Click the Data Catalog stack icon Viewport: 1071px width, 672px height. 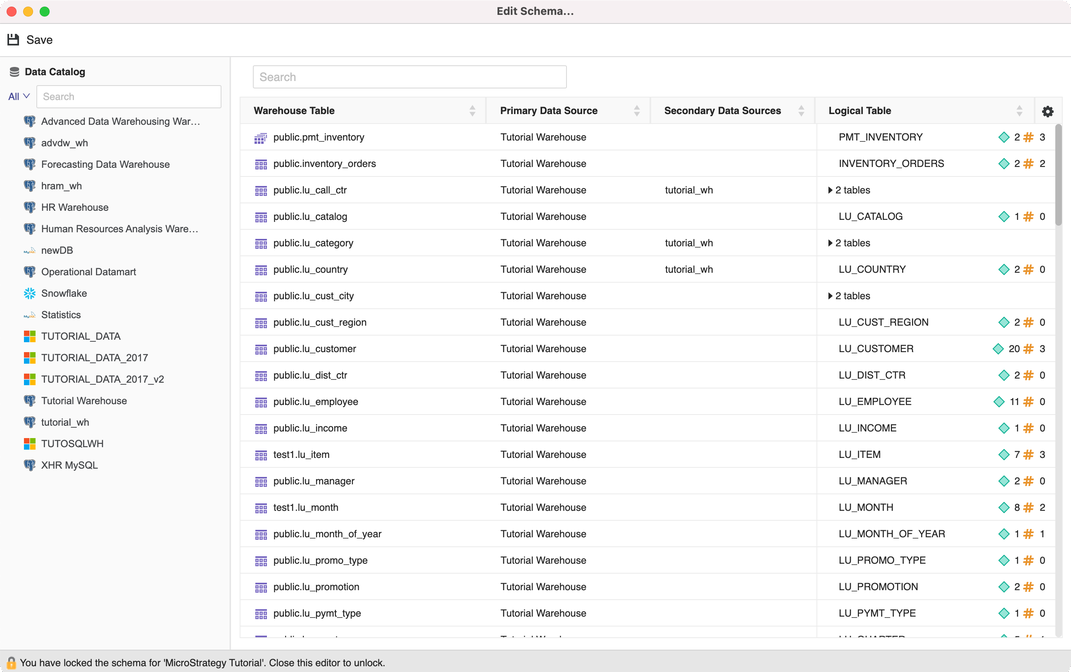click(x=14, y=72)
